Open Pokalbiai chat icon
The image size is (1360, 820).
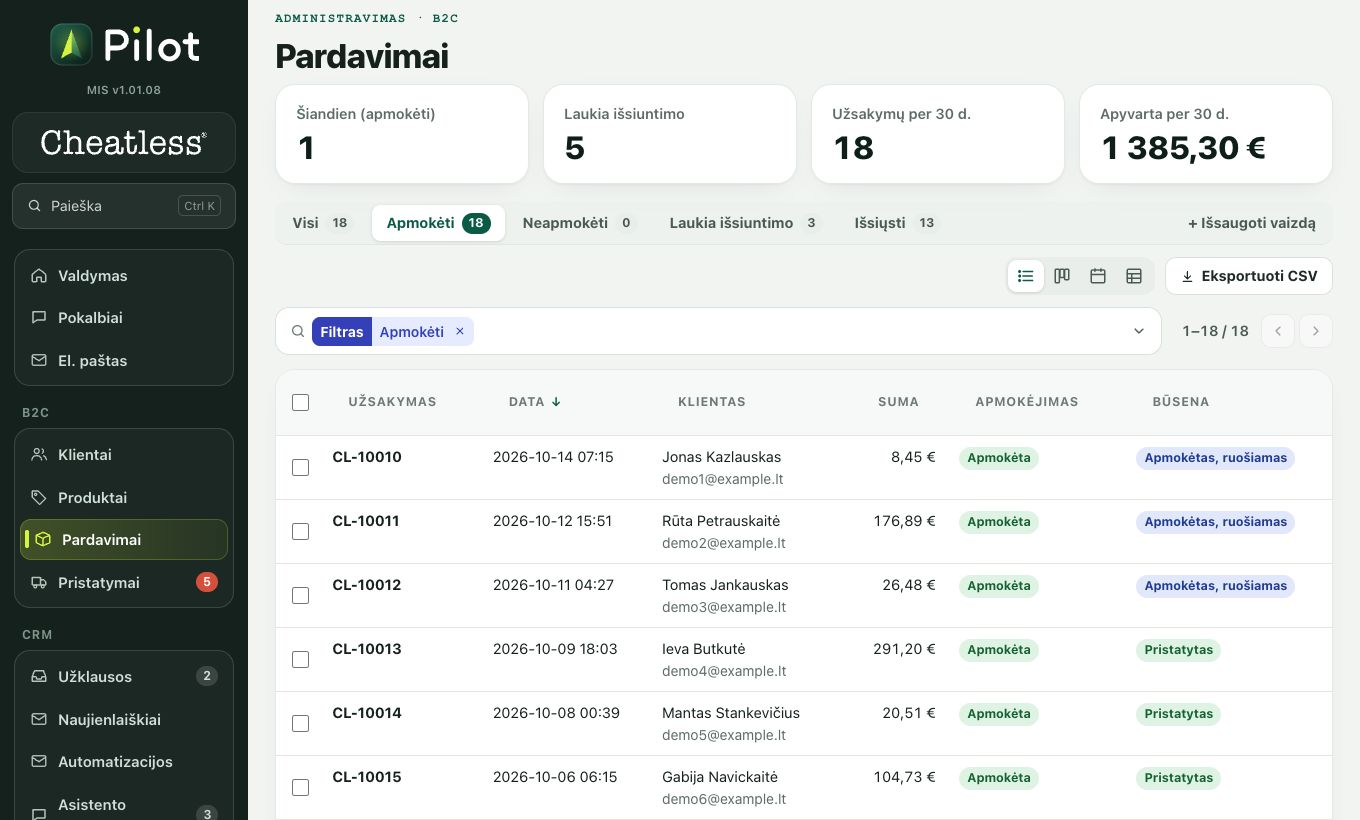coord(39,318)
